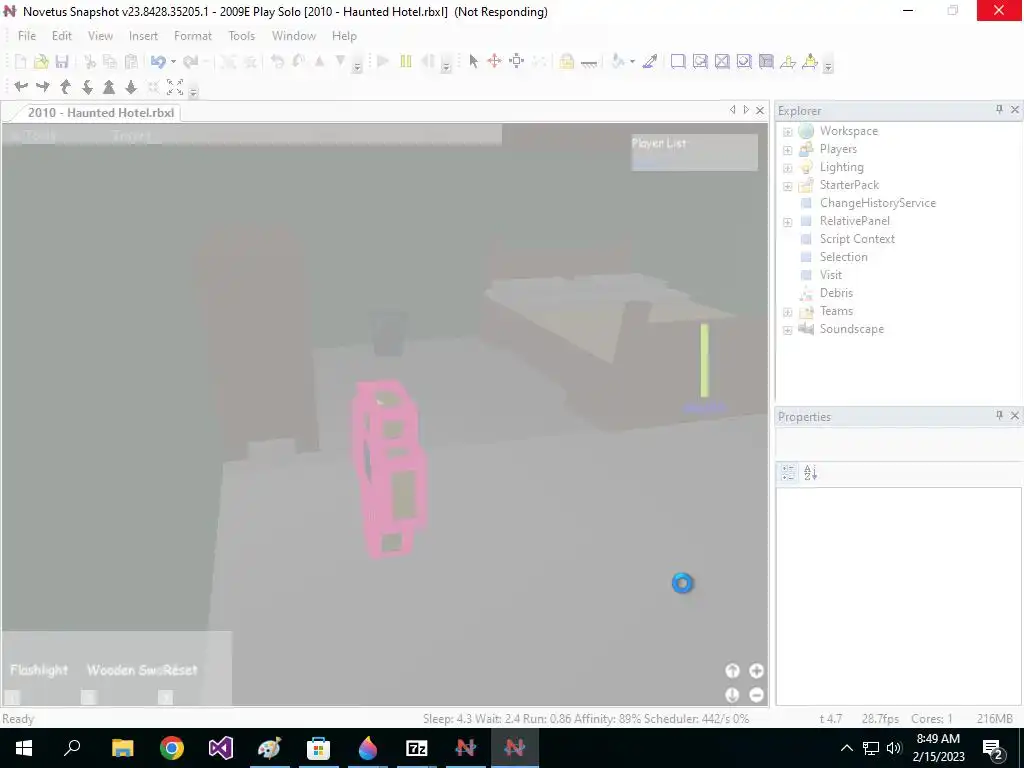This screenshot has height=768, width=1024.
Task: Zoom in using viewport plus button
Action: [756, 671]
